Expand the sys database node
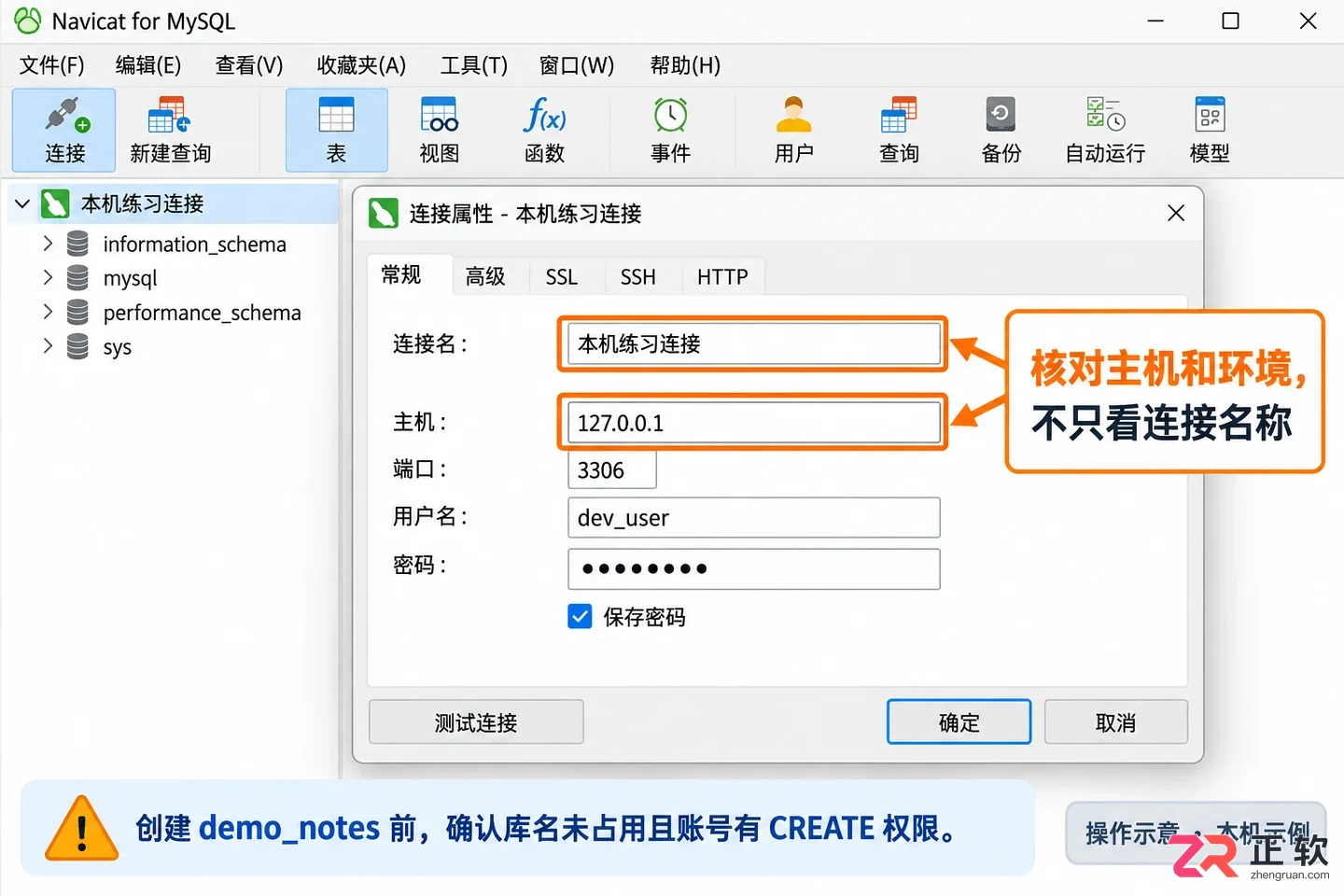This screenshot has width=1344, height=896. click(48, 346)
